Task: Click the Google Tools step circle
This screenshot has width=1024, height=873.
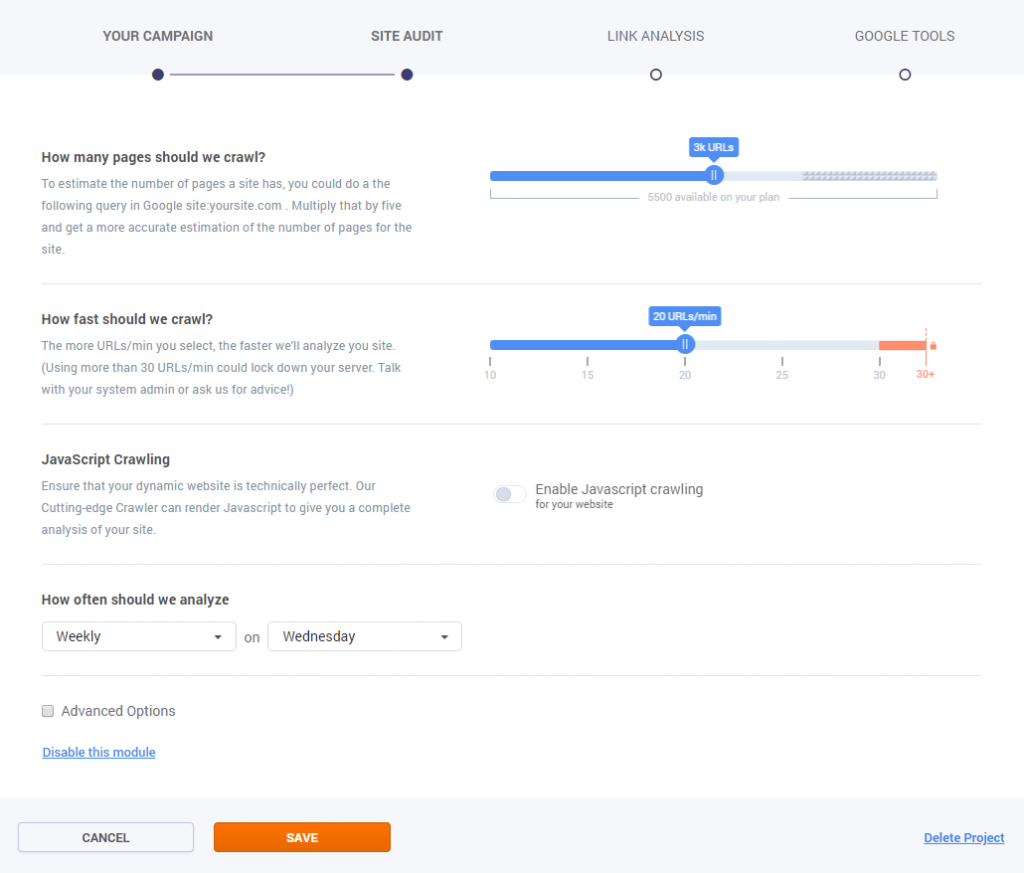Action: coord(904,74)
